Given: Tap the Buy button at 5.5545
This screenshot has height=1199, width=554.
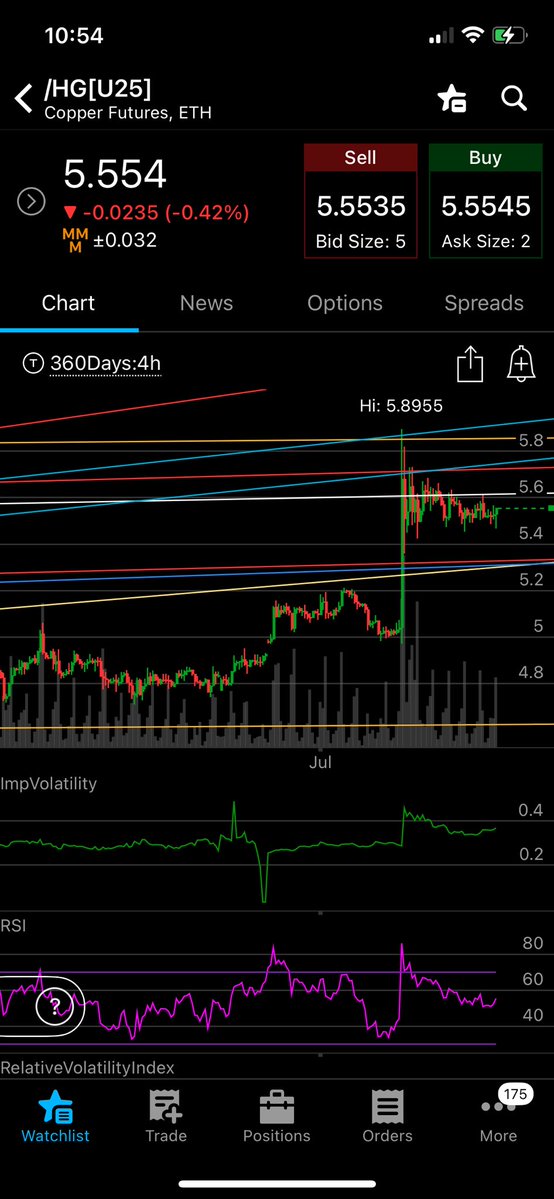Looking at the screenshot, I should (486, 200).
